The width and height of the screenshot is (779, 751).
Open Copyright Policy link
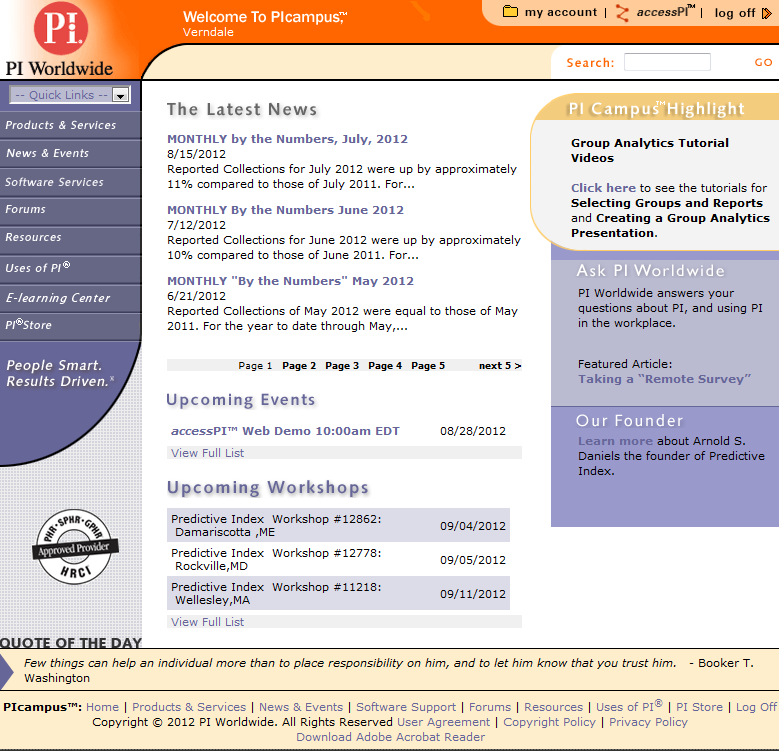(x=549, y=722)
